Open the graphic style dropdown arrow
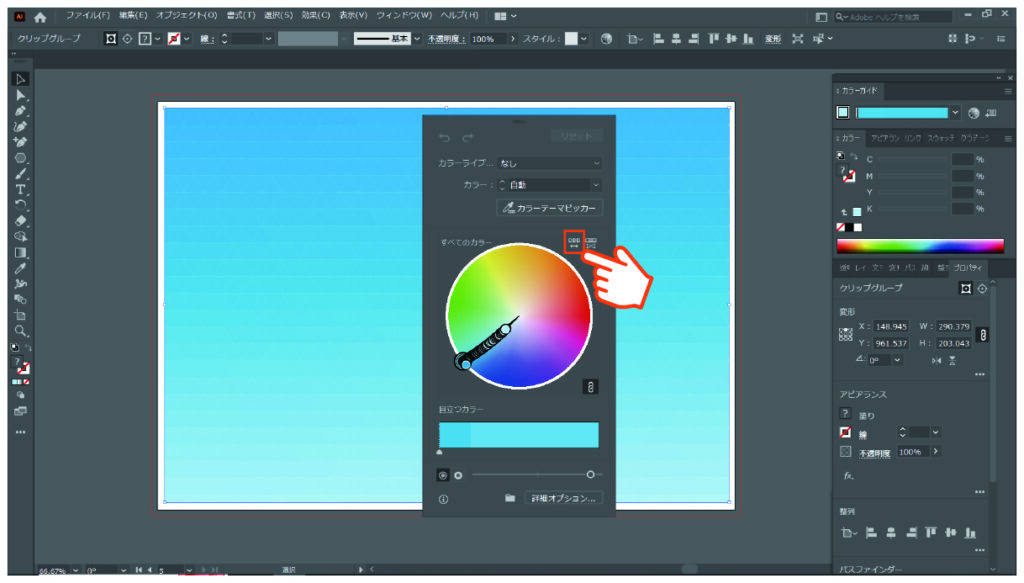 pyautogui.click(x=584, y=39)
